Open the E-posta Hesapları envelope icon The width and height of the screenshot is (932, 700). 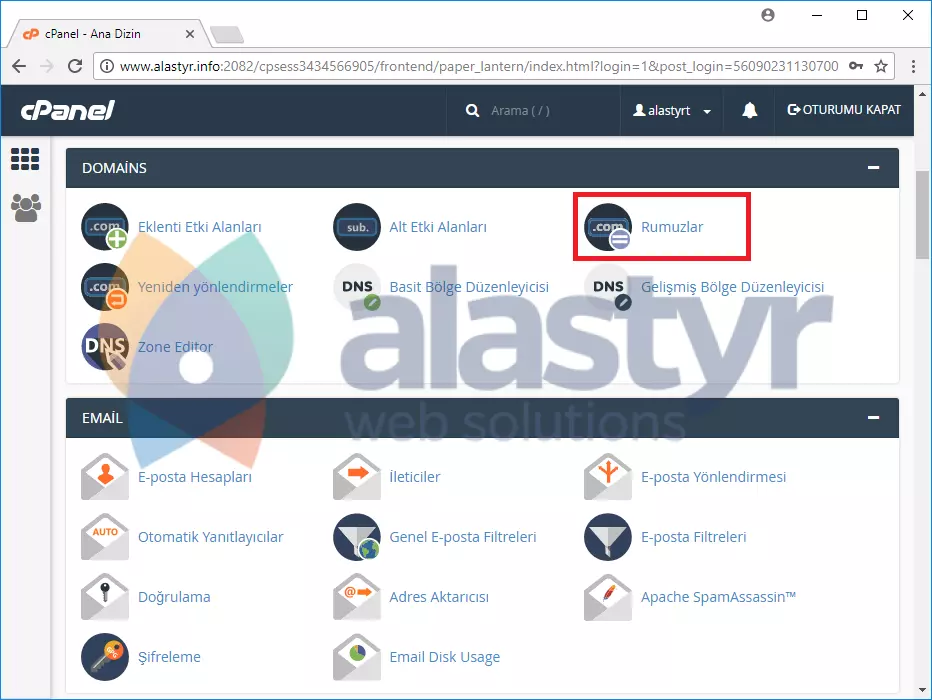pos(105,477)
